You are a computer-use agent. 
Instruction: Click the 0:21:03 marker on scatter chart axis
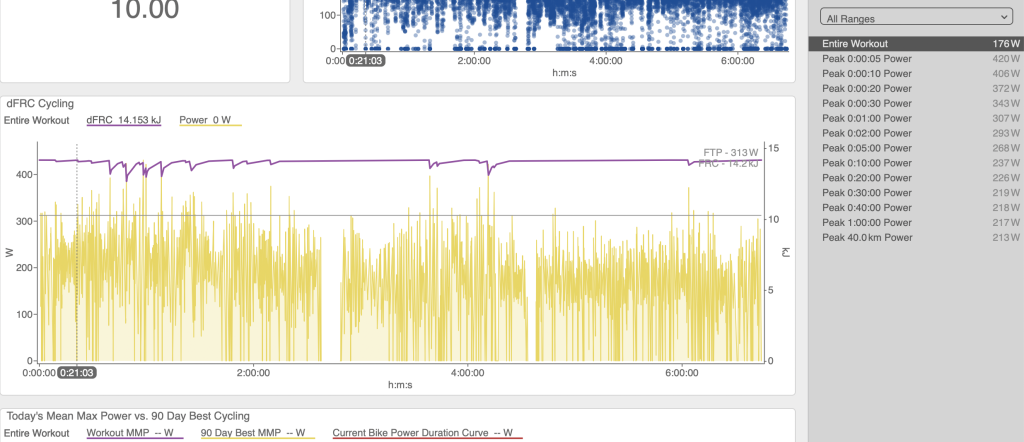point(366,61)
